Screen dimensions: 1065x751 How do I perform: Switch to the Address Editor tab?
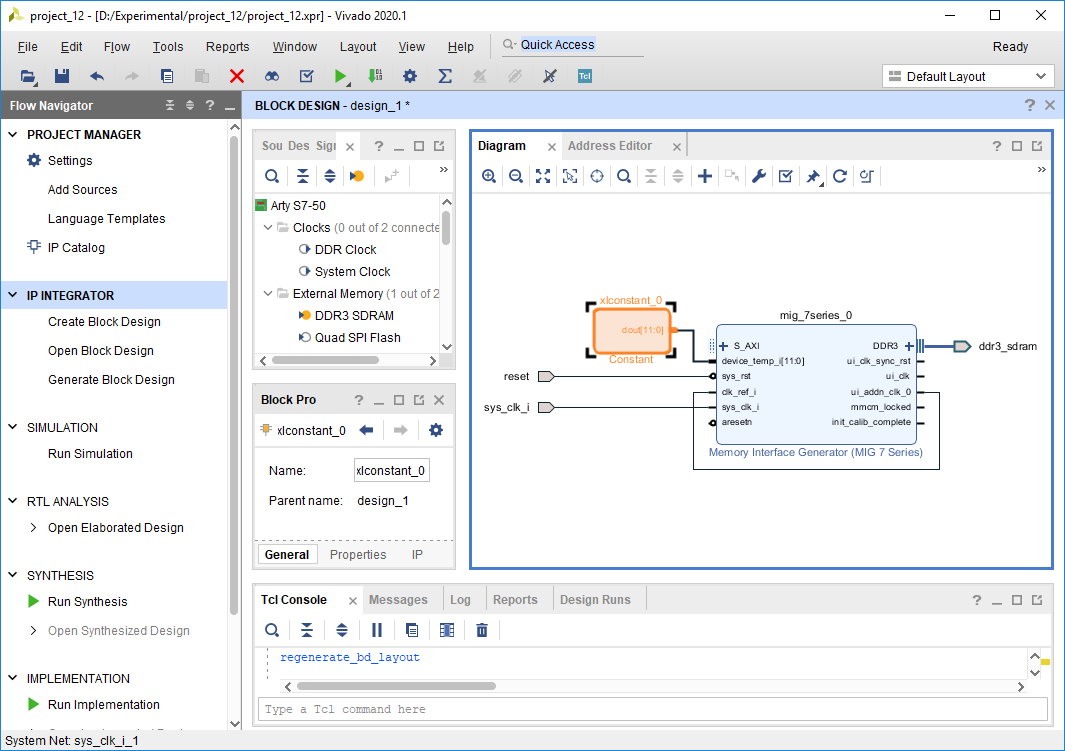[610, 146]
